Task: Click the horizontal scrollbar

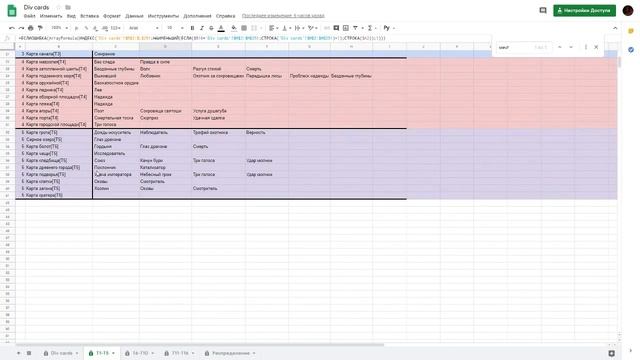Action: 200,344
